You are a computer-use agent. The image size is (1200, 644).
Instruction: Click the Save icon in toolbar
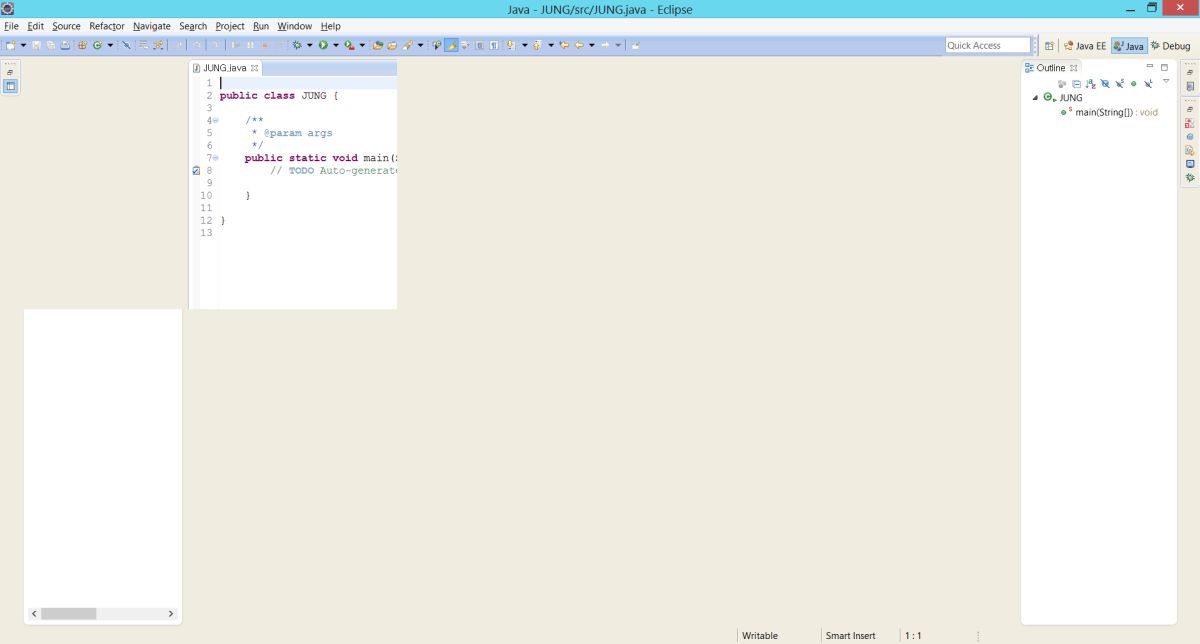(x=36, y=45)
